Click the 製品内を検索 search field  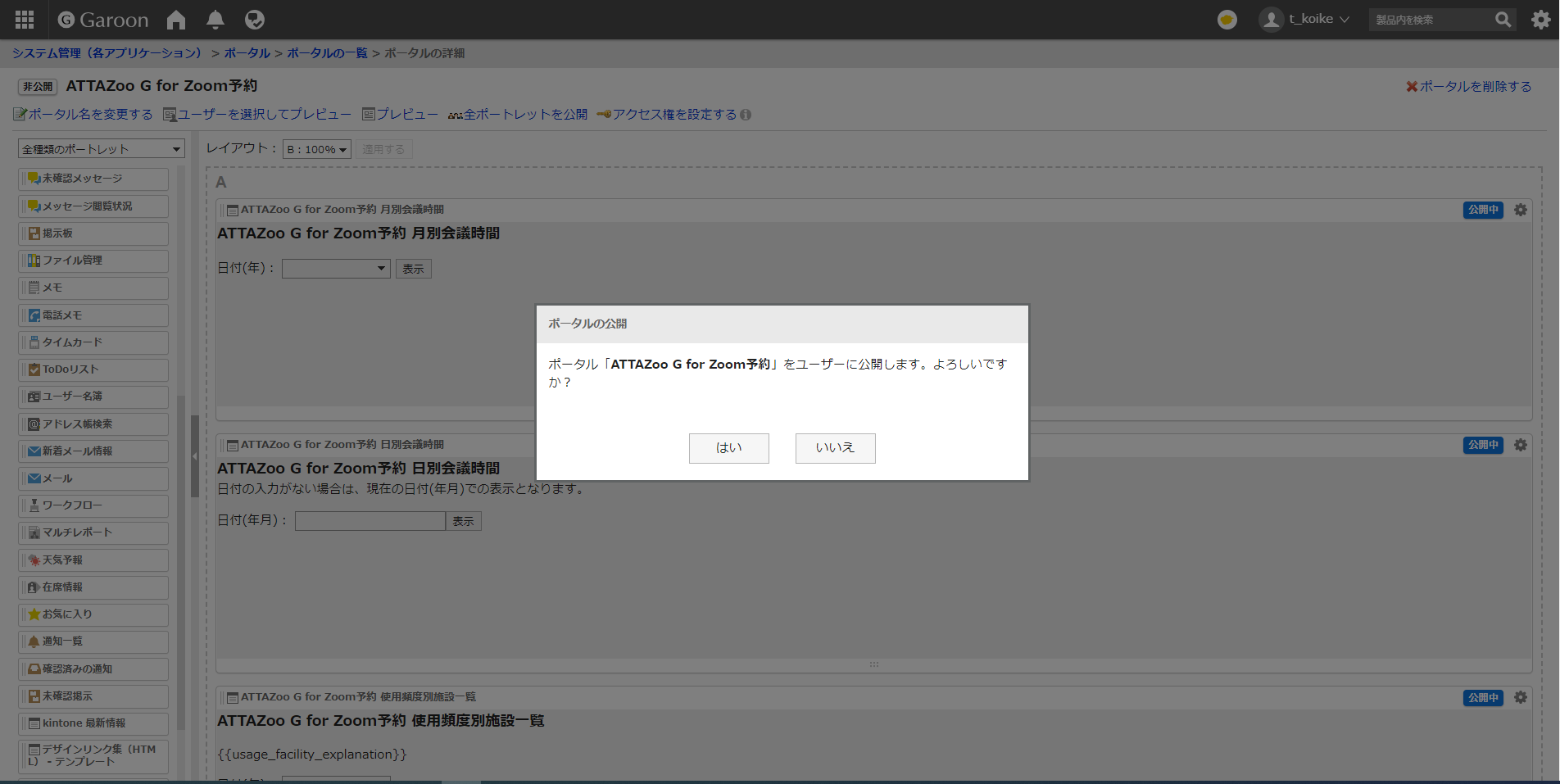click(1430, 20)
